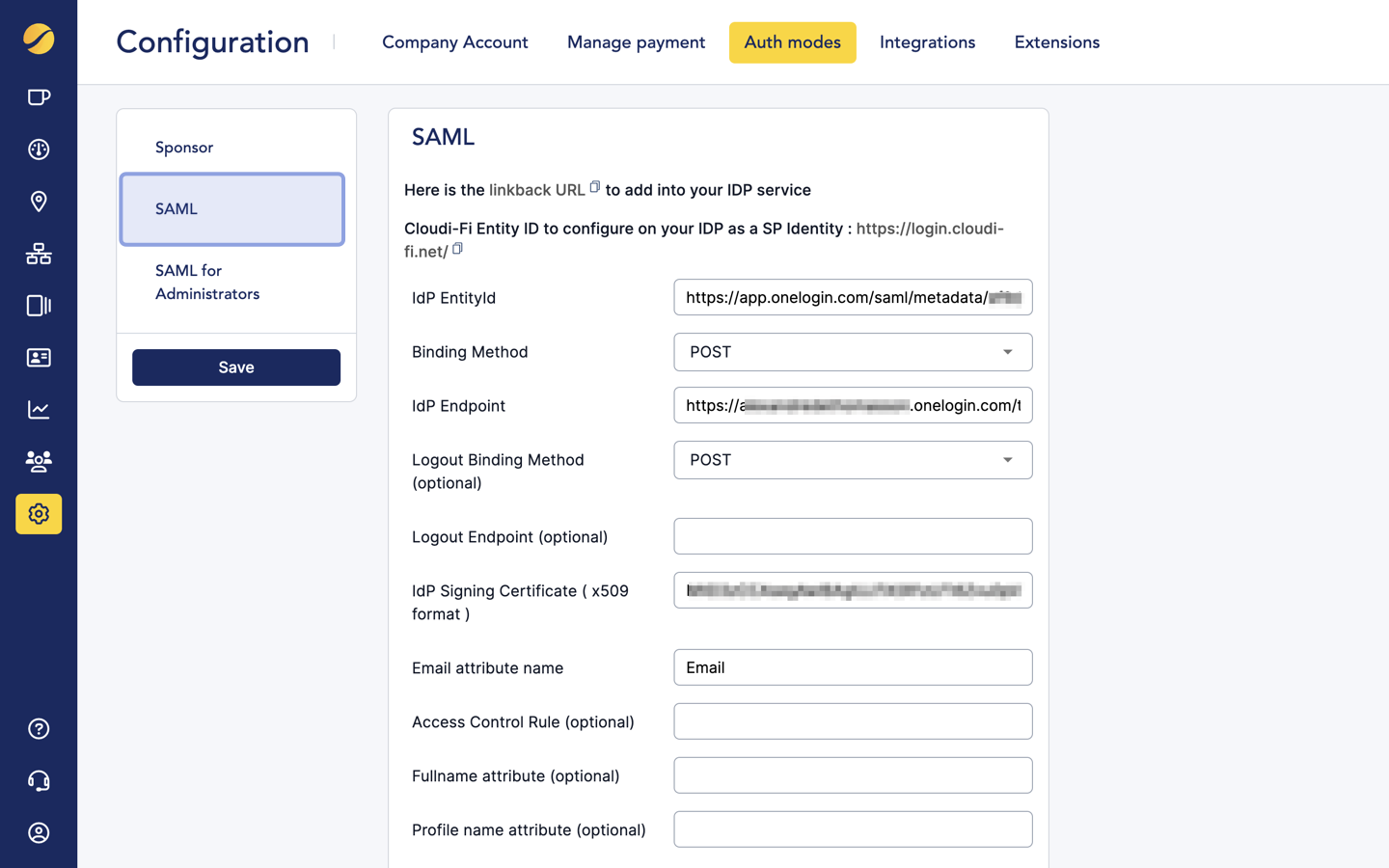Open the help question mark icon
This screenshot has width=1389, height=868.
(x=39, y=729)
